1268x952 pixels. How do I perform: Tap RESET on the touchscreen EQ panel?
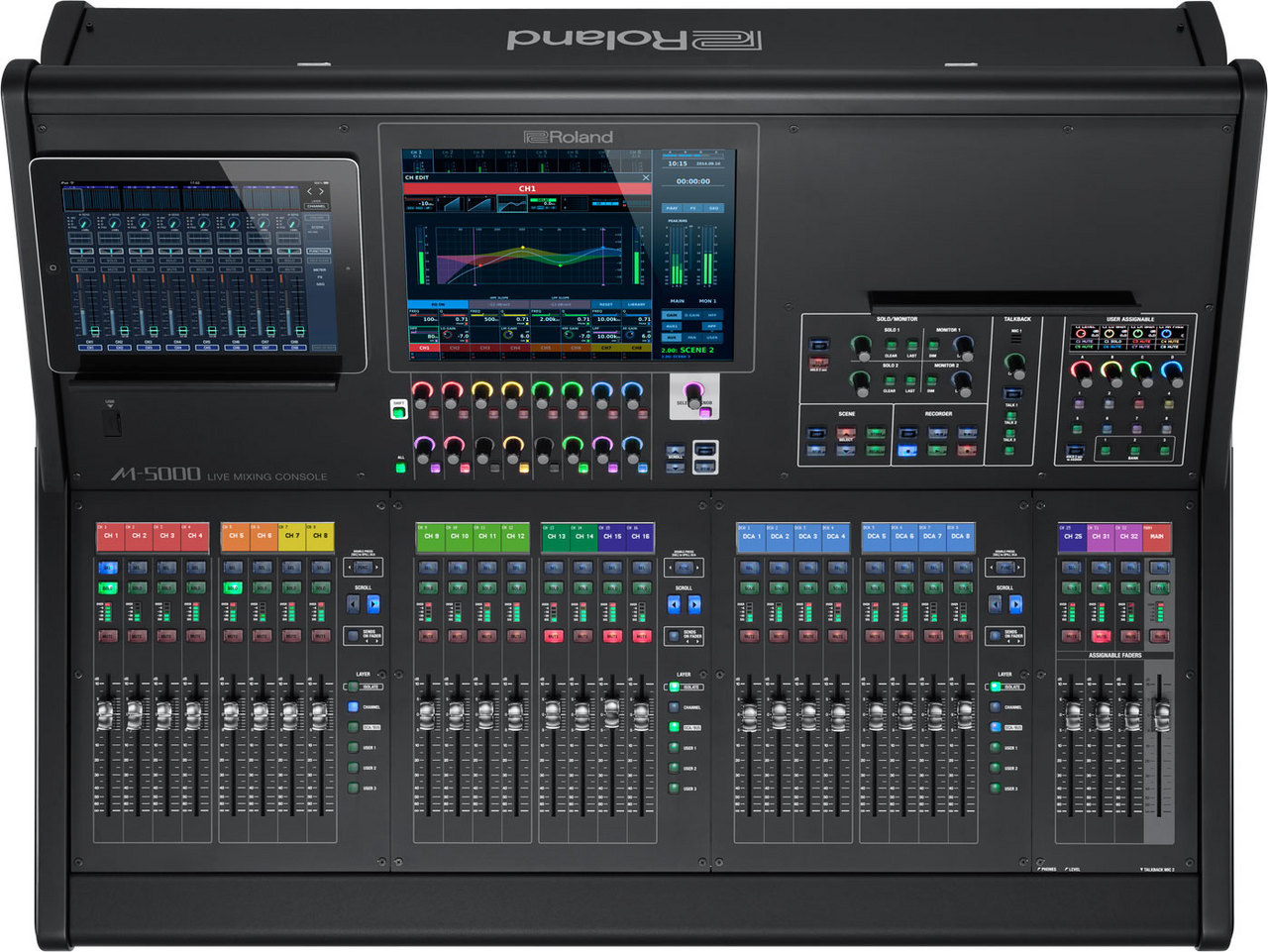605,305
